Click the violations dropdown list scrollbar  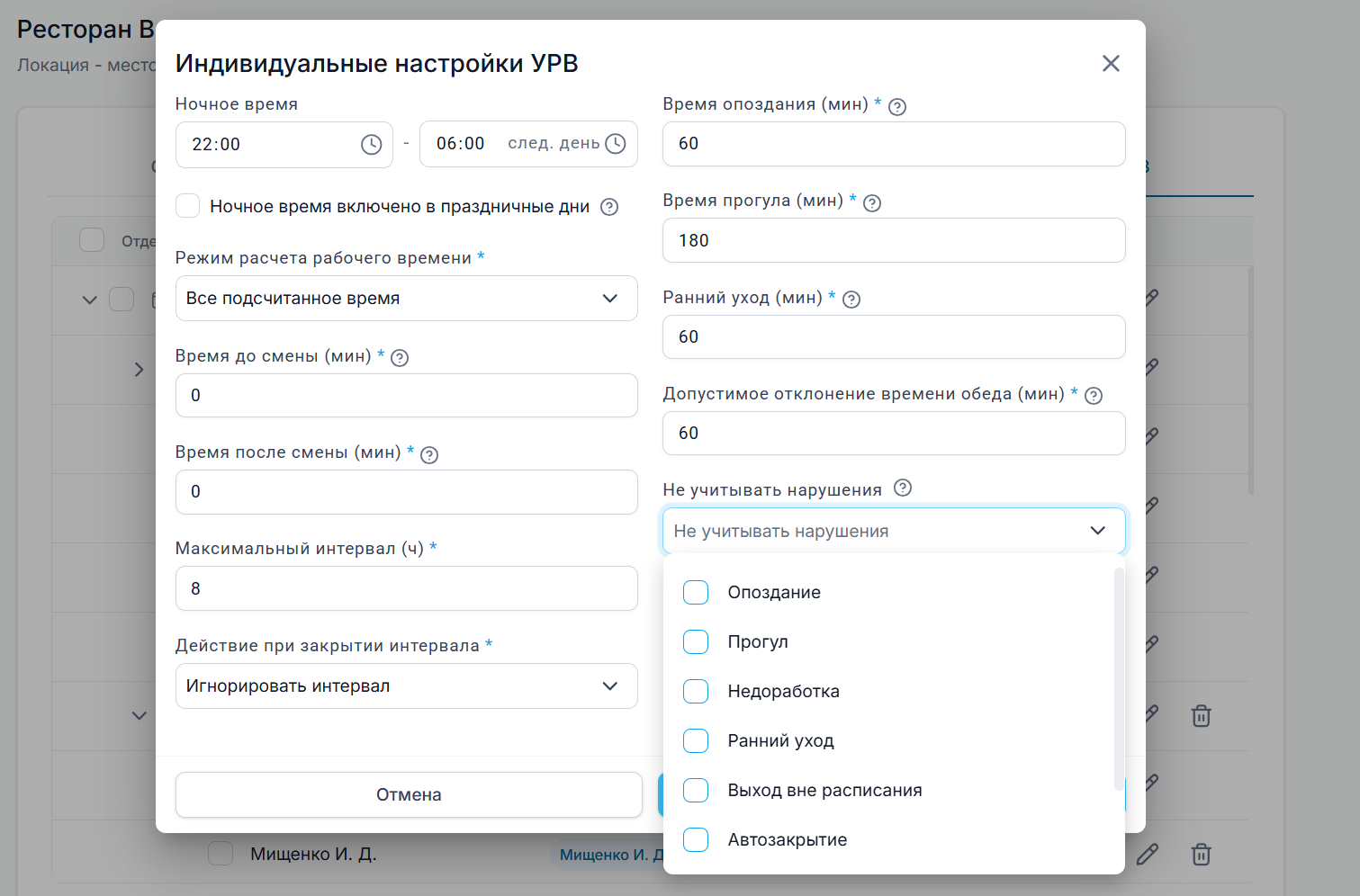pos(1119,679)
